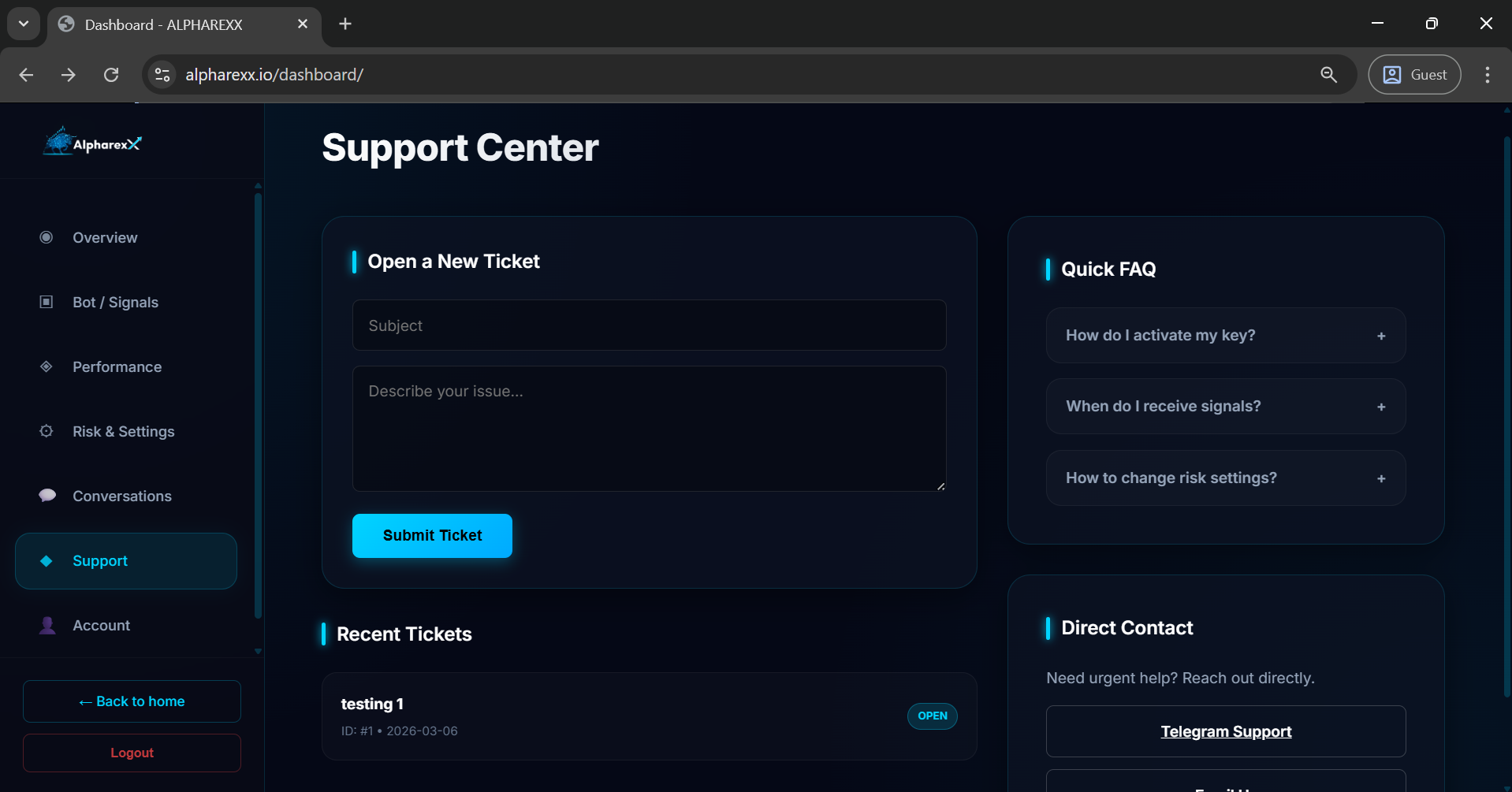Screen dimensions: 1512x792
Task: Click the browser forward arrow
Action: click(69, 75)
